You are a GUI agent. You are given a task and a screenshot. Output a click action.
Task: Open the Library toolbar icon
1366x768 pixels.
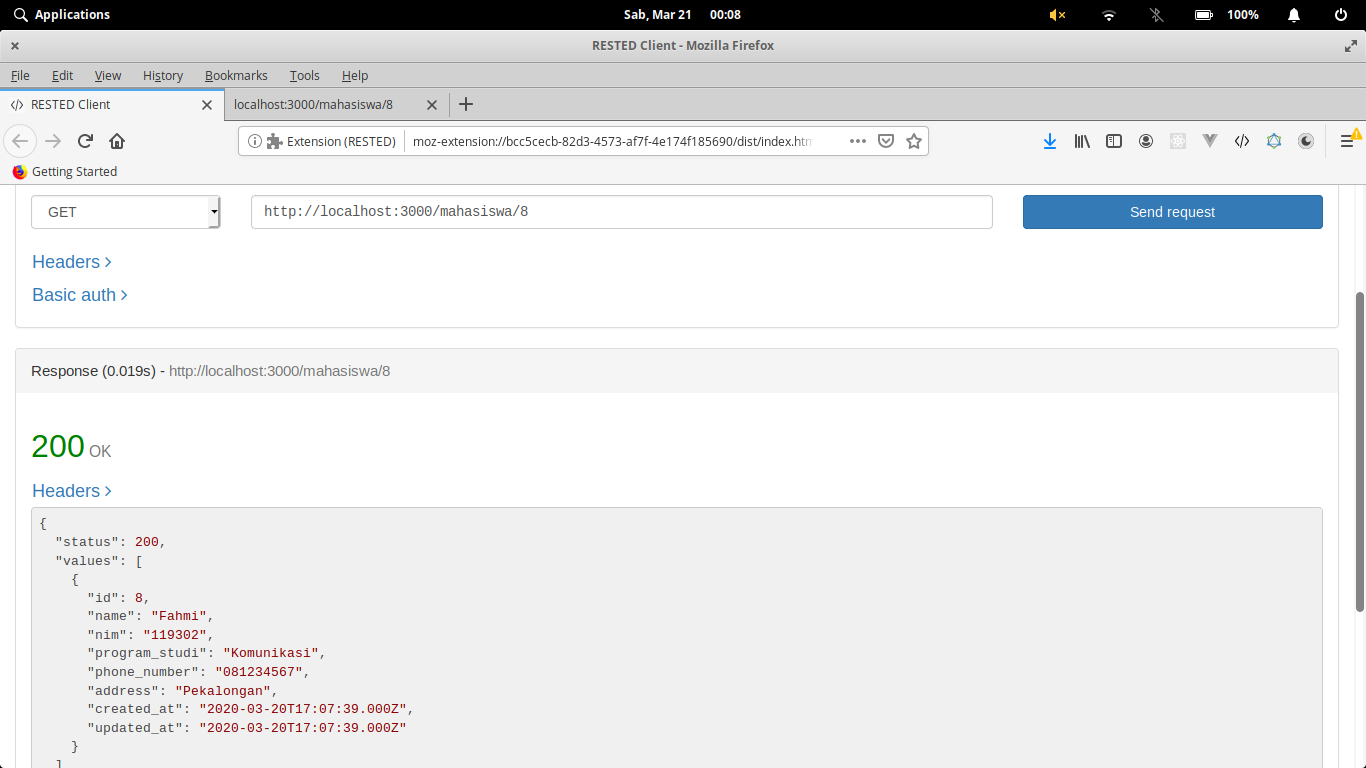tap(1082, 141)
